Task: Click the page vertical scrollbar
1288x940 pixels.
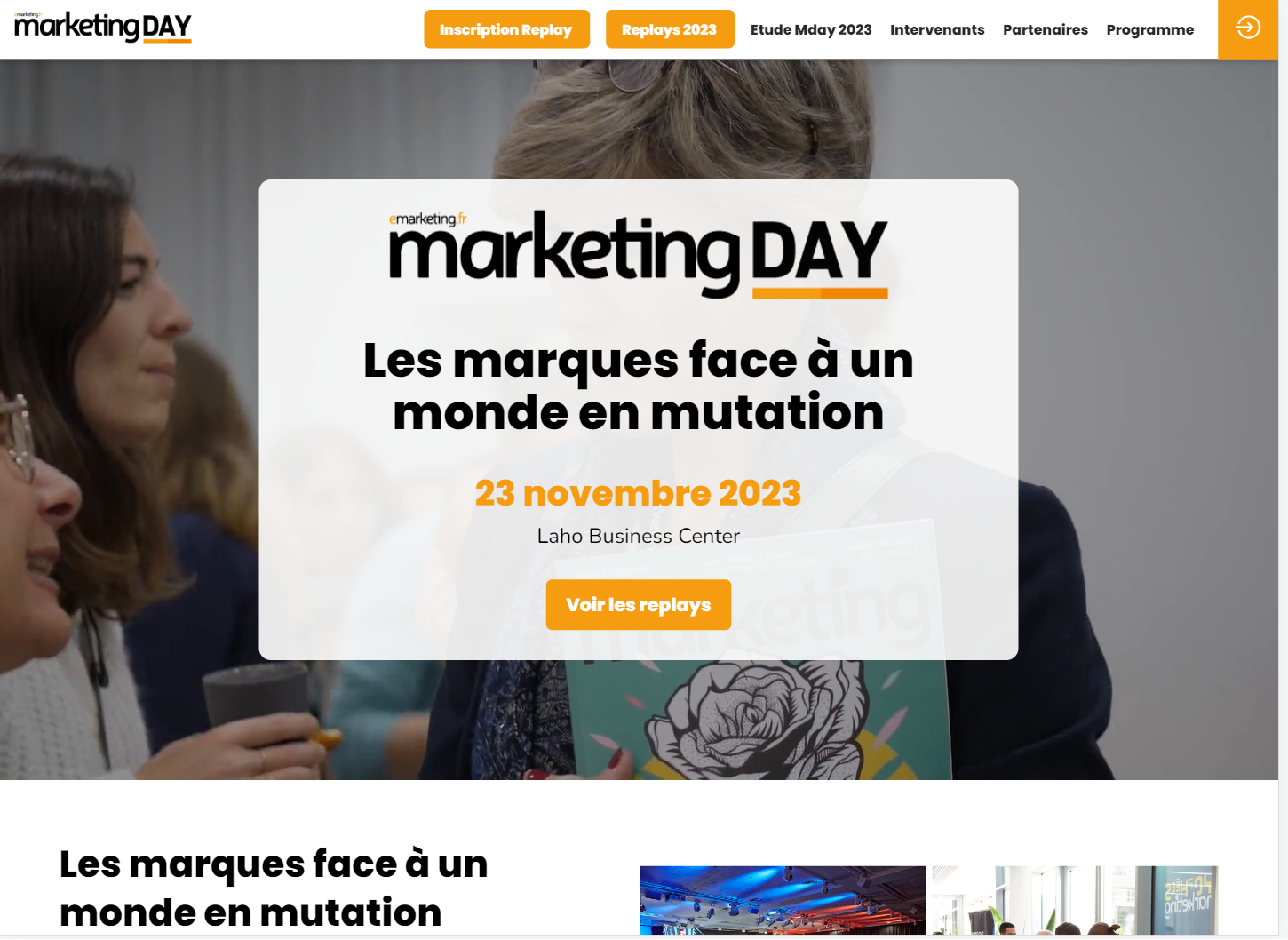Action: point(1283,470)
